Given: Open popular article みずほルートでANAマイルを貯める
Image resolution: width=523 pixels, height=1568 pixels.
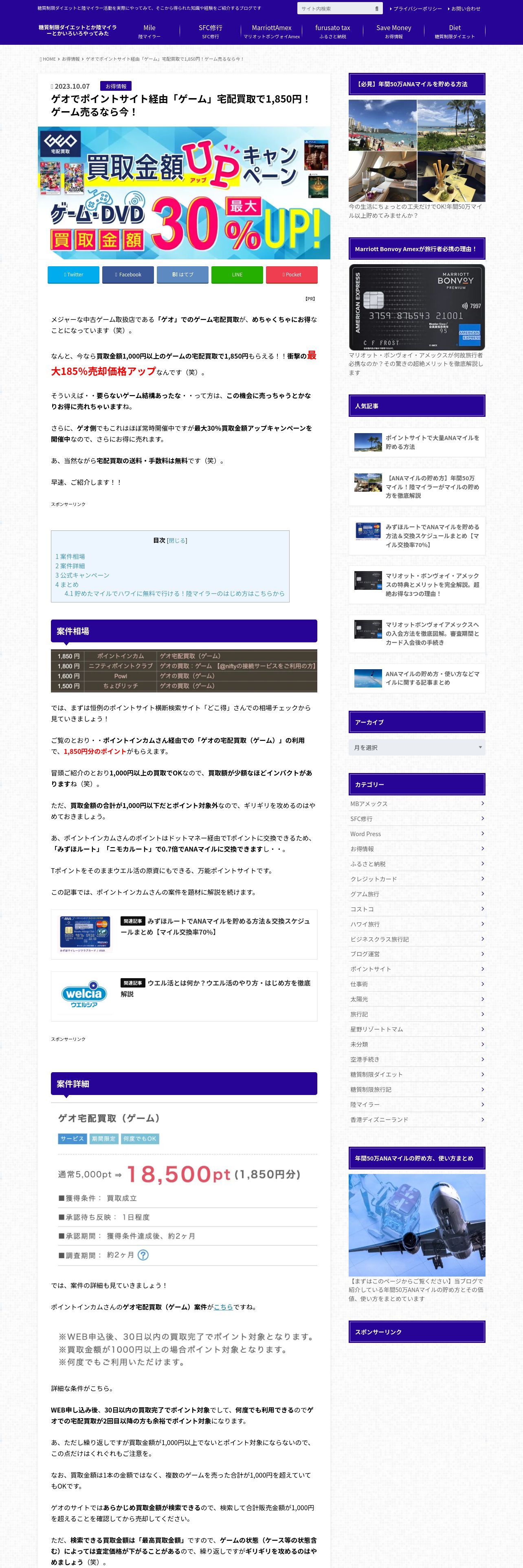Looking at the screenshot, I should click(x=417, y=536).
